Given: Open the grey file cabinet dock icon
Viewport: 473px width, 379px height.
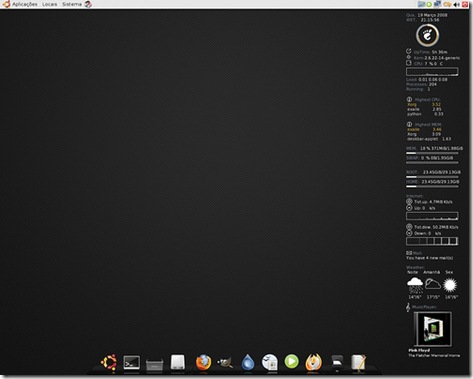Looking at the screenshot, I should click(x=155, y=364).
